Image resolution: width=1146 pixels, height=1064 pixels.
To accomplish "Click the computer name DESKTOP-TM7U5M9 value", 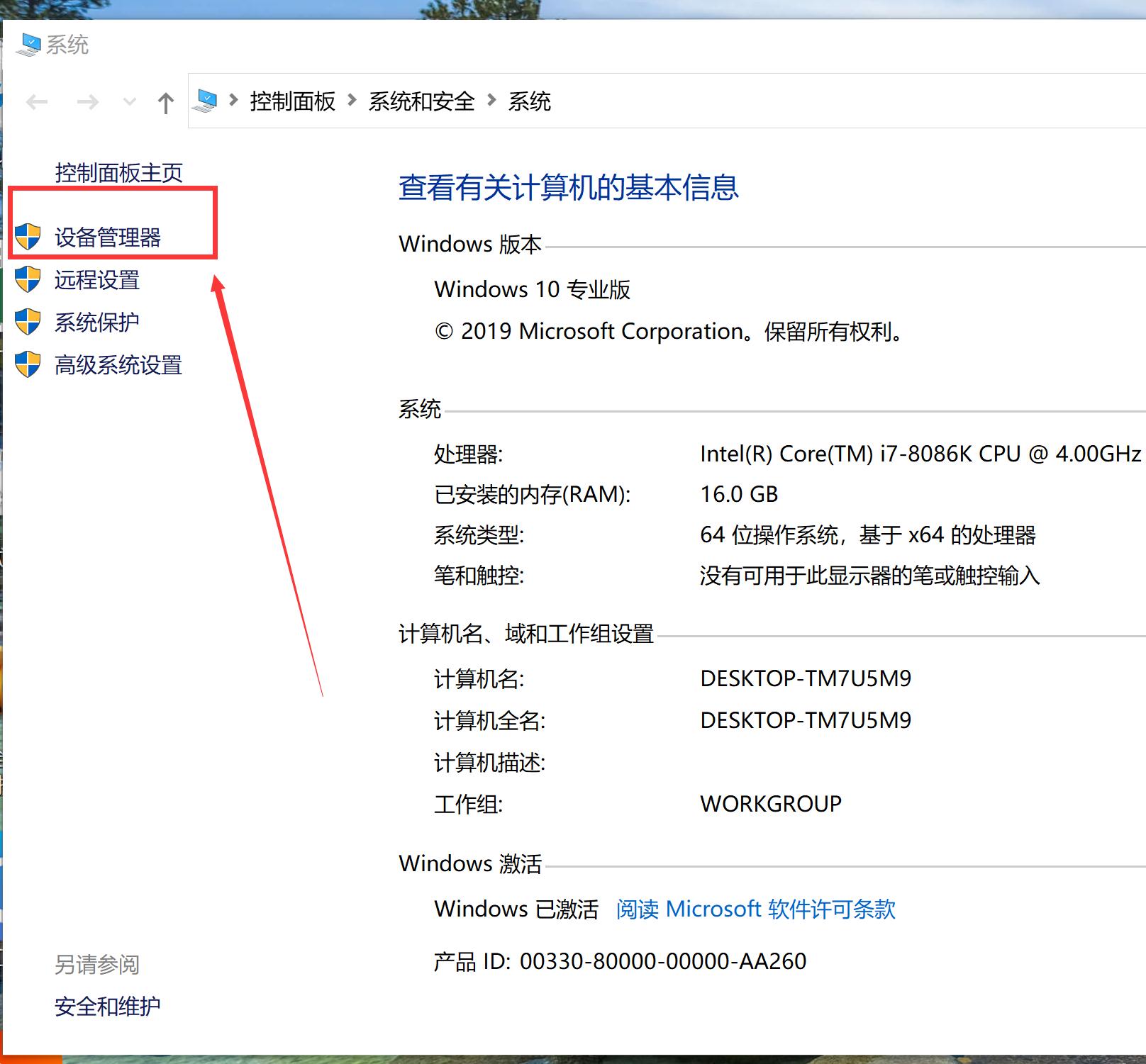I will pos(805,678).
